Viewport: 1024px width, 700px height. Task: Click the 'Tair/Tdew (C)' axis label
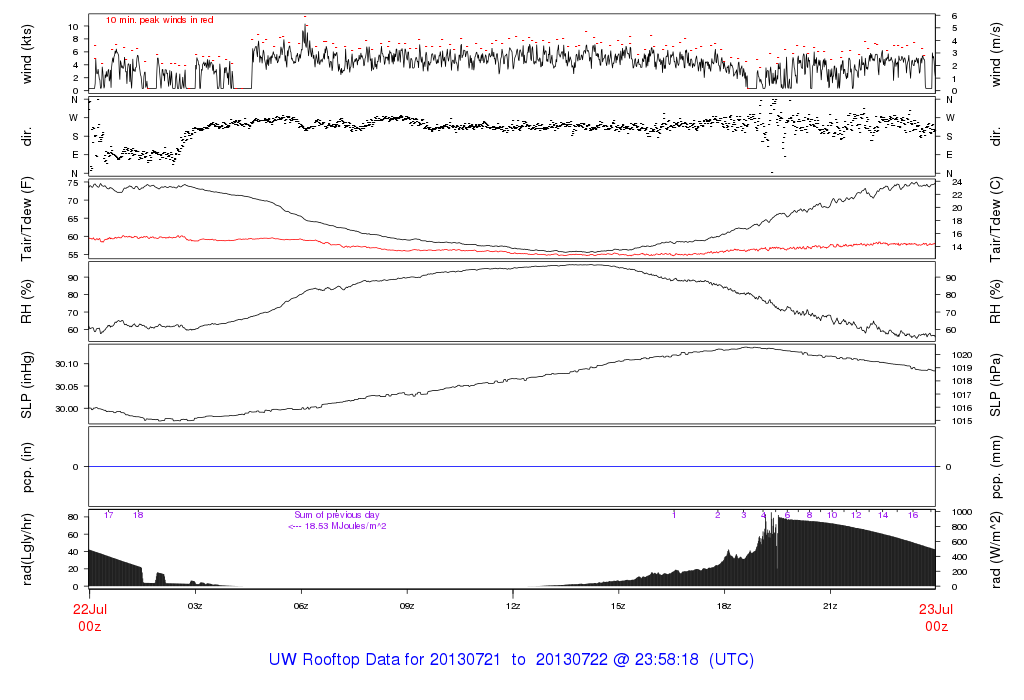pyautogui.click(x=997, y=218)
